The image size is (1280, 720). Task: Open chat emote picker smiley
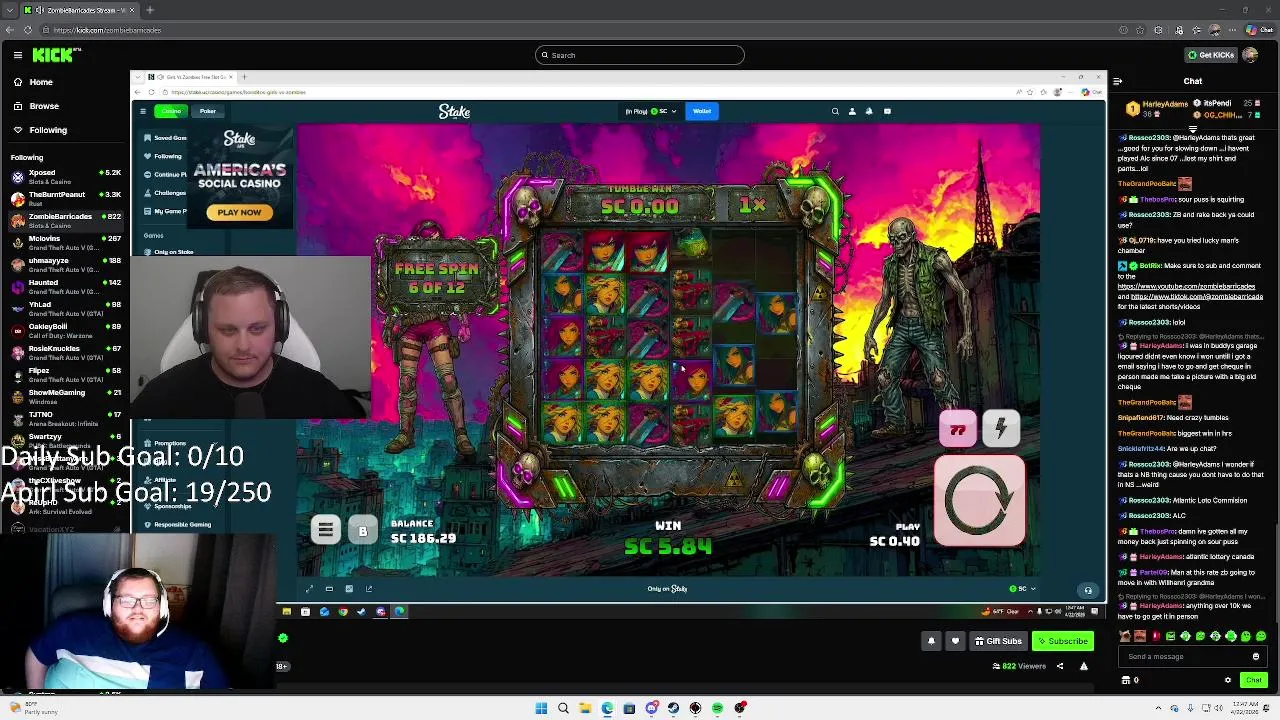point(1256,657)
